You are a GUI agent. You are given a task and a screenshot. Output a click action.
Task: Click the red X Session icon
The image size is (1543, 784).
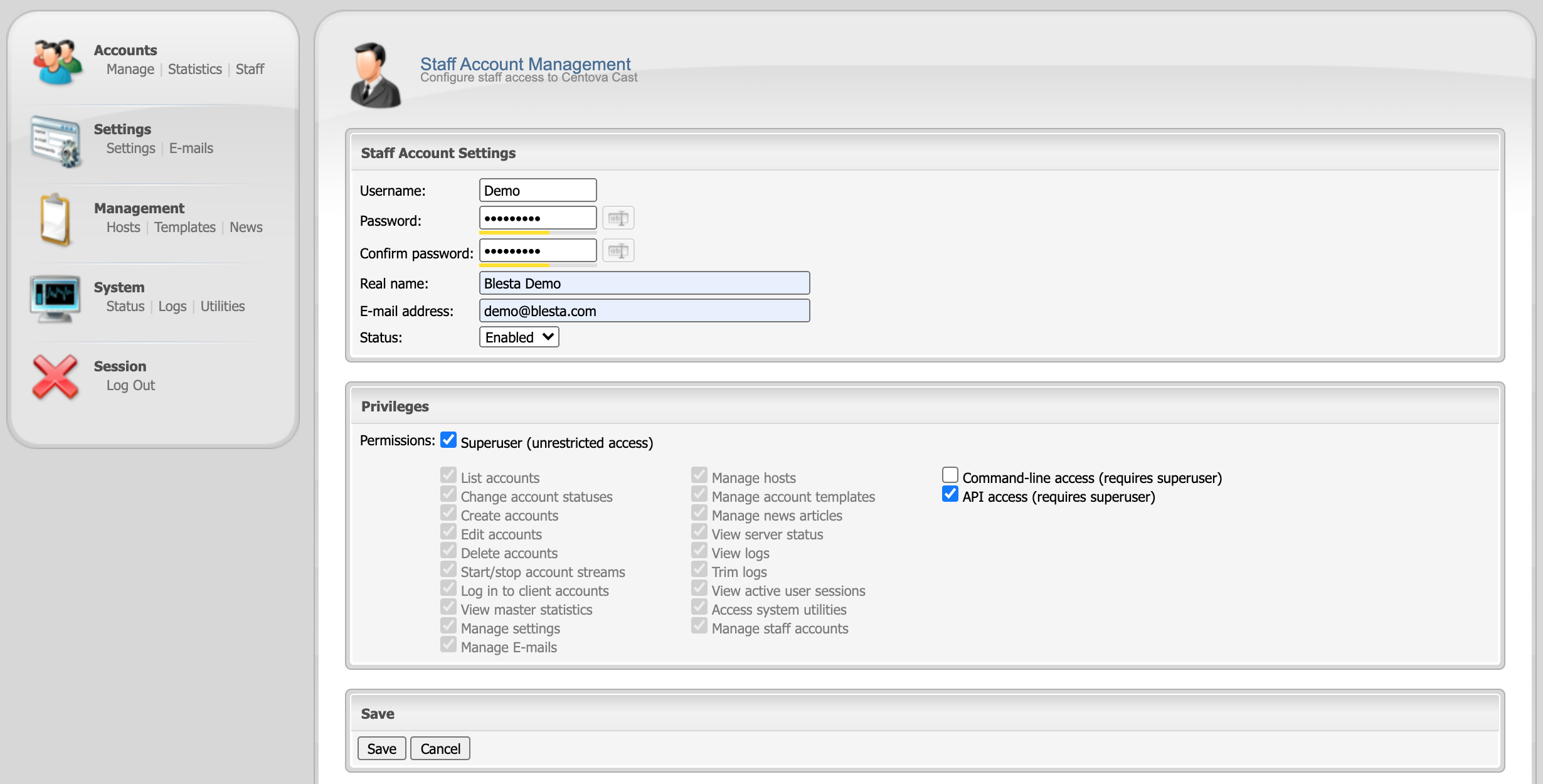55,377
